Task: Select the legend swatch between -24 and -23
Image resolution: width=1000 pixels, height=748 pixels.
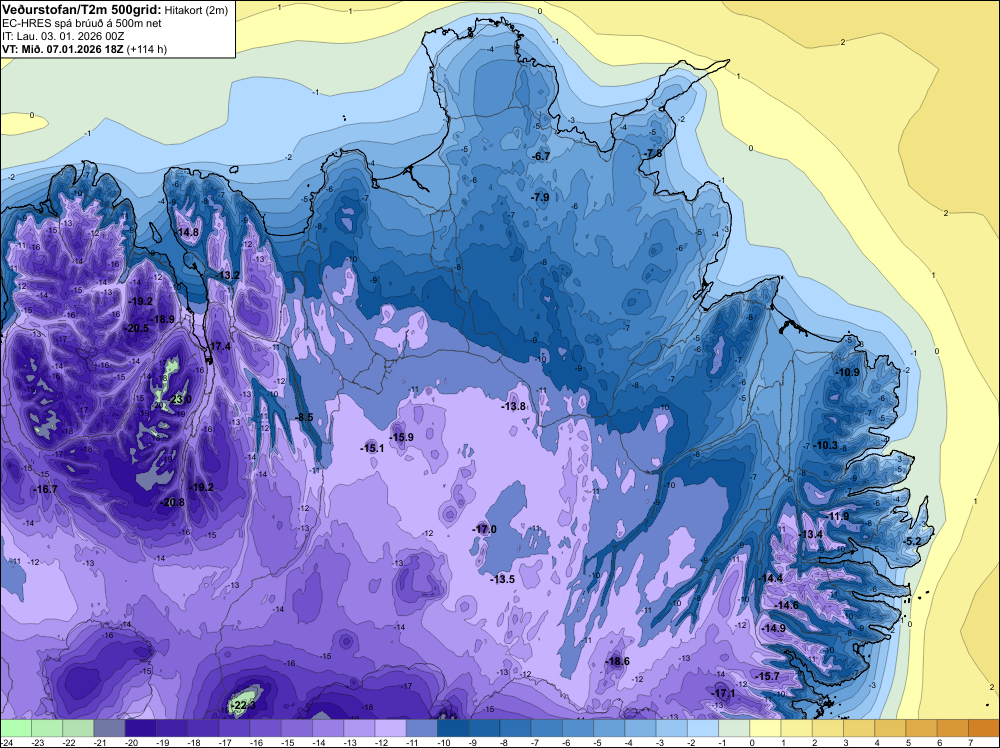Action: [x=15, y=728]
